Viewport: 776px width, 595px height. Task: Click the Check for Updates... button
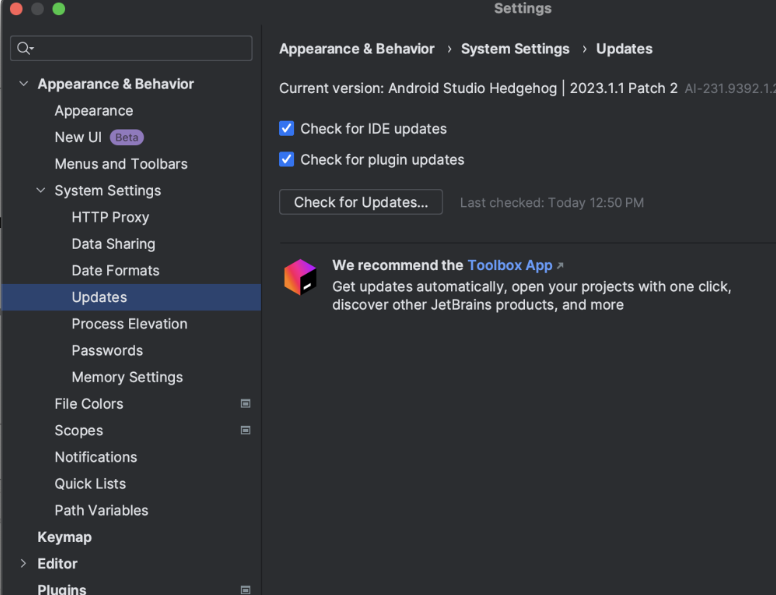click(x=361, y=202)
